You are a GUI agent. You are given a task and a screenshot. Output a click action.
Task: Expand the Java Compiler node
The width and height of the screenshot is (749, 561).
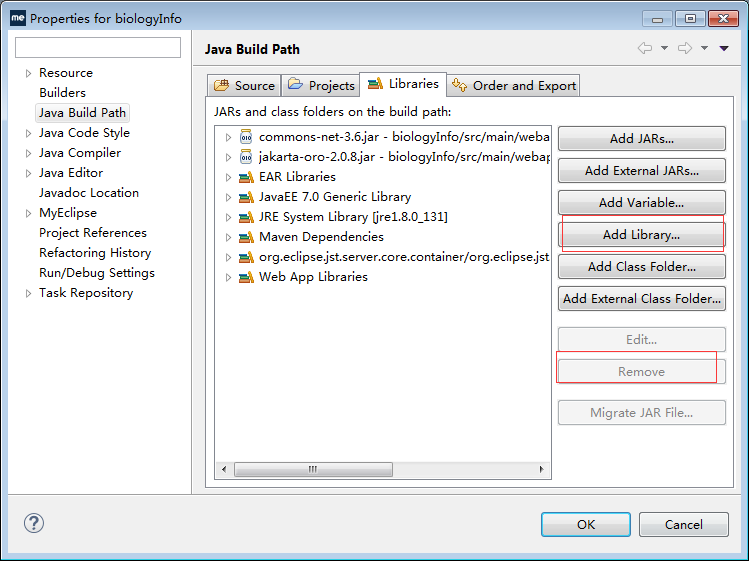[x=28, y=153]
